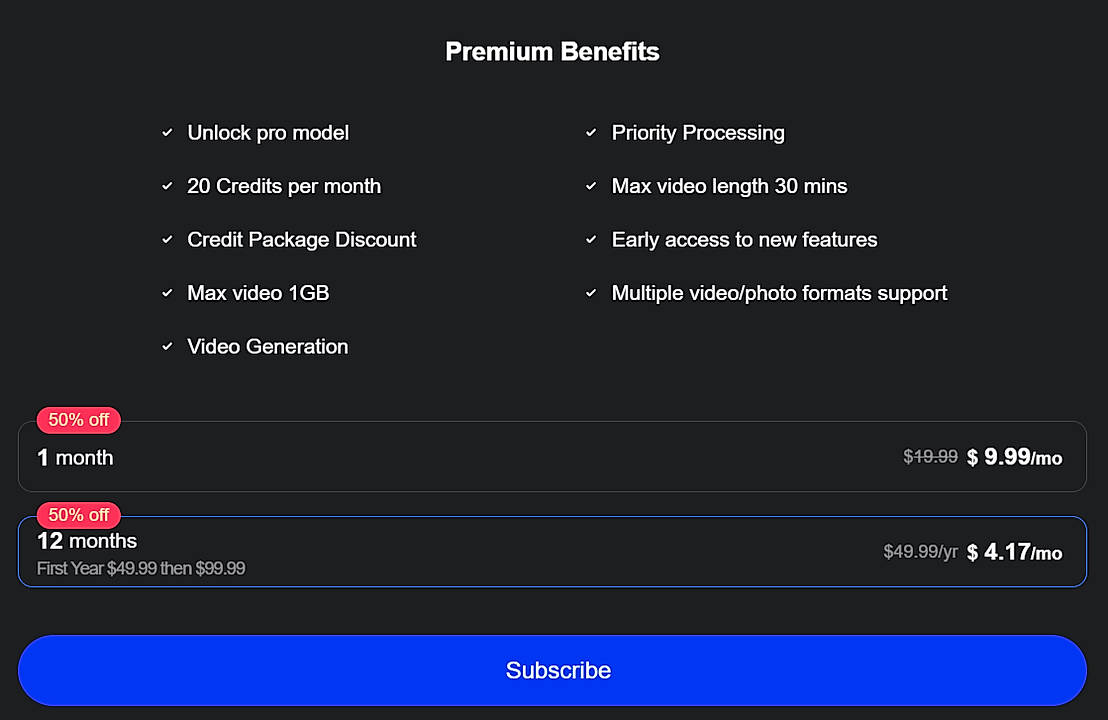
Task: Click checkmark next to Priority Processing
Action: point(591,133)
